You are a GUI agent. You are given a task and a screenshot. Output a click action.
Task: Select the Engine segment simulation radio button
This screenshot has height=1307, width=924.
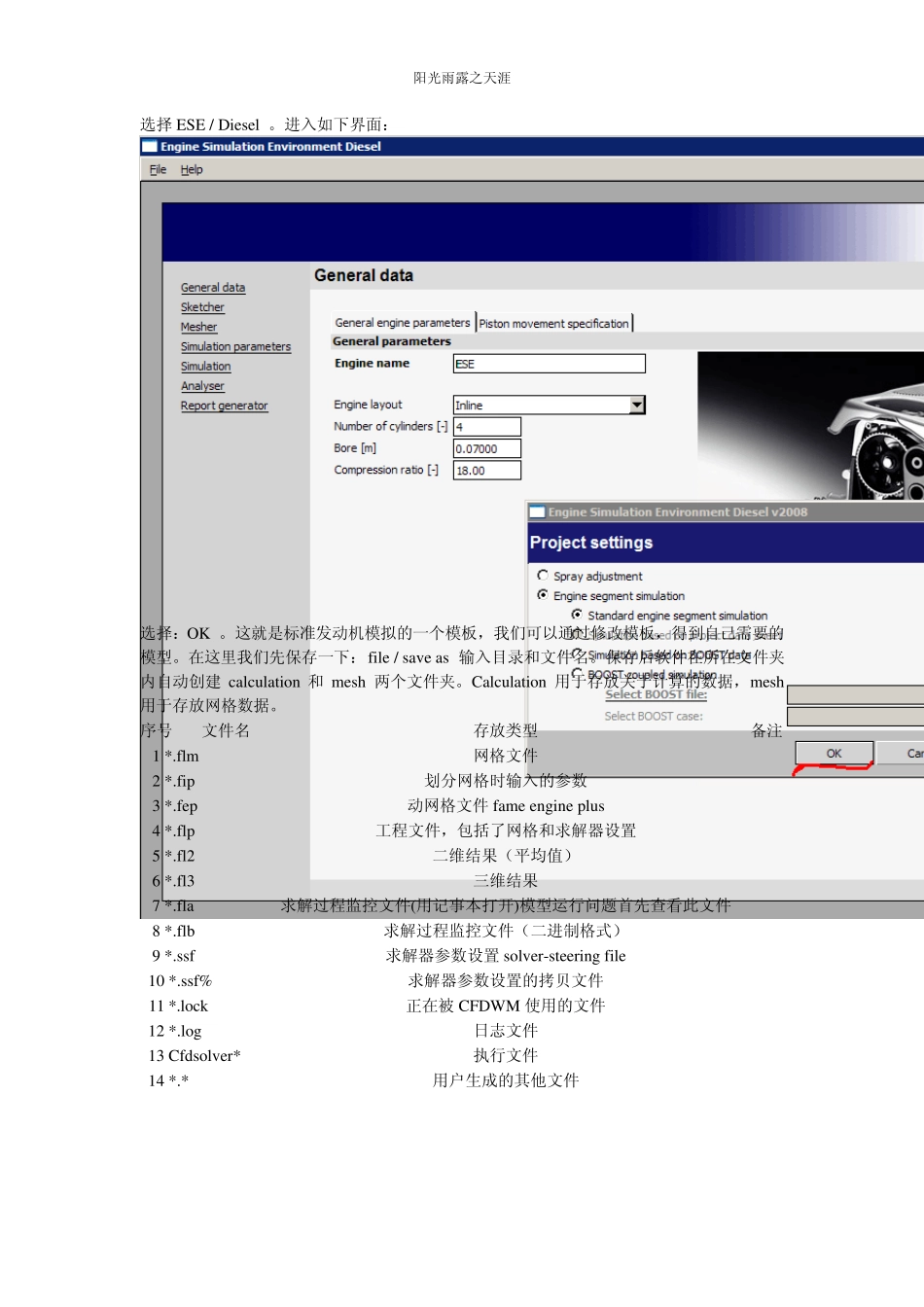(543, 595)
